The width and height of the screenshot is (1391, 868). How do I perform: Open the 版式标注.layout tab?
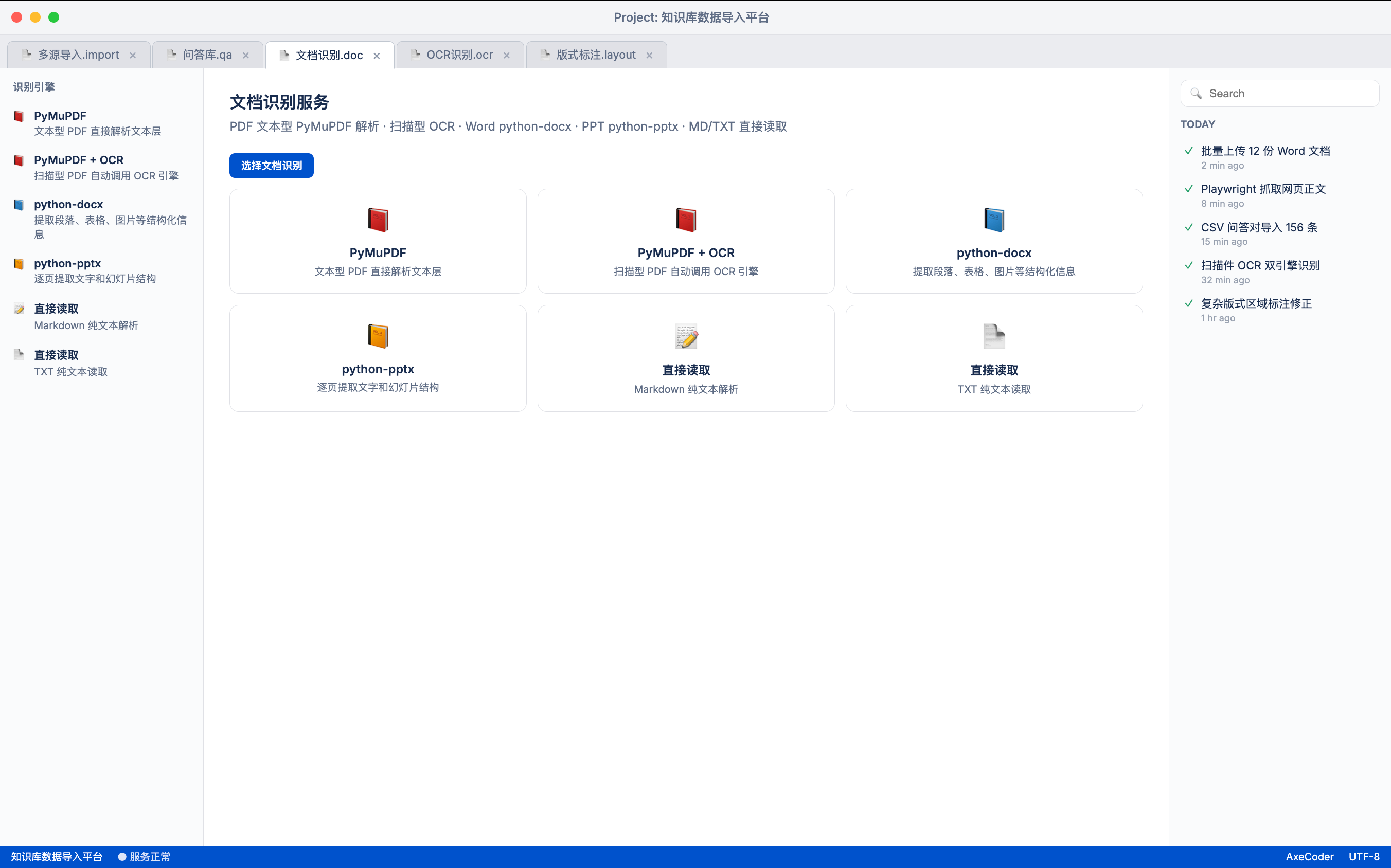(596, 55)
